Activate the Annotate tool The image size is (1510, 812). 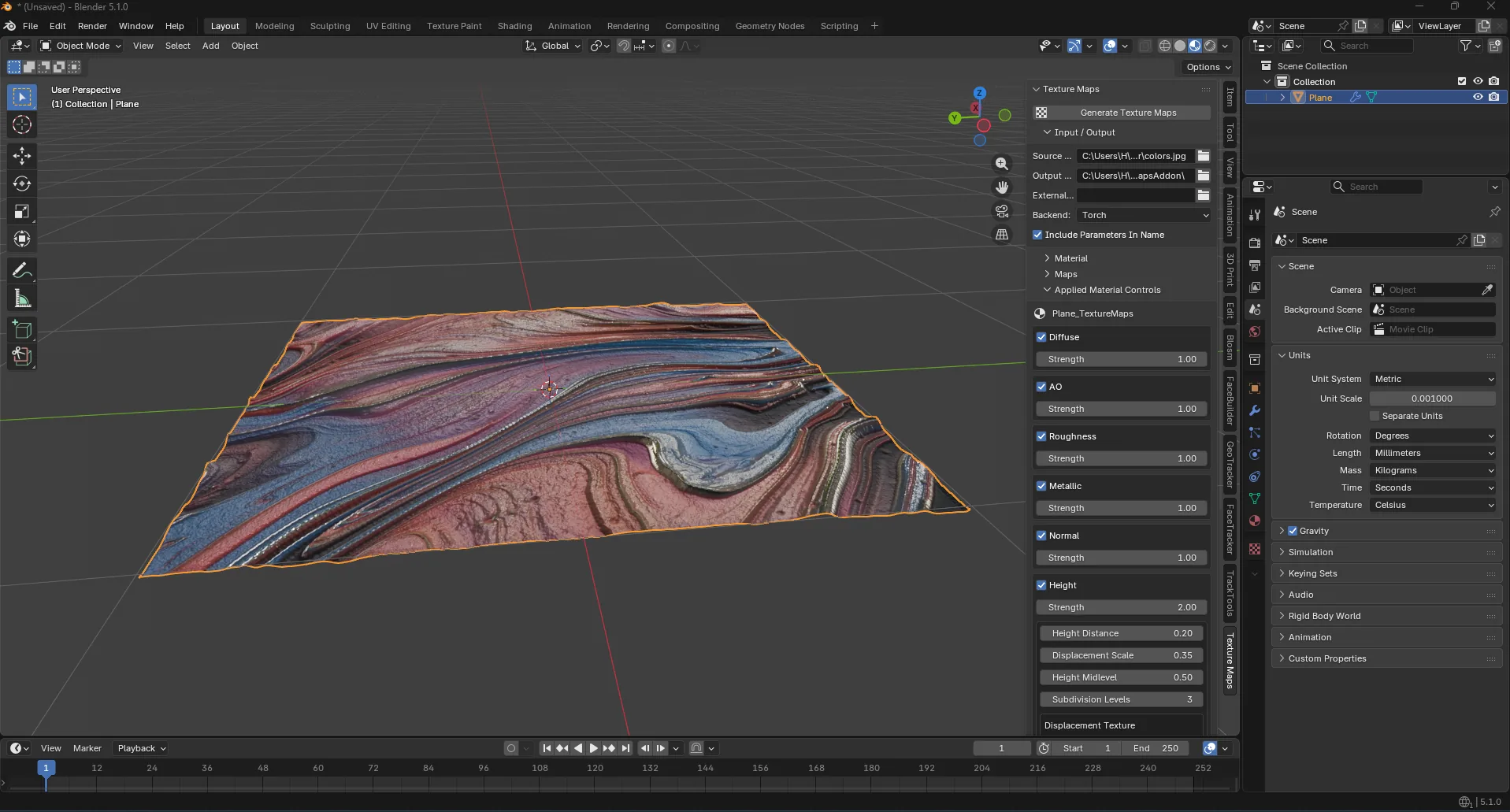coord(22,271)
